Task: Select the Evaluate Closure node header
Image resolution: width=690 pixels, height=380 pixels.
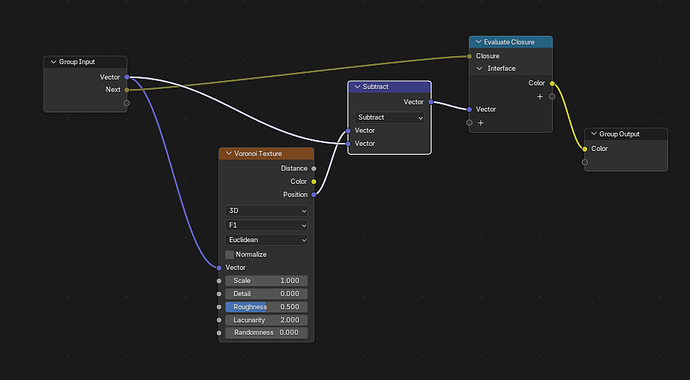Action: [510, 42]
